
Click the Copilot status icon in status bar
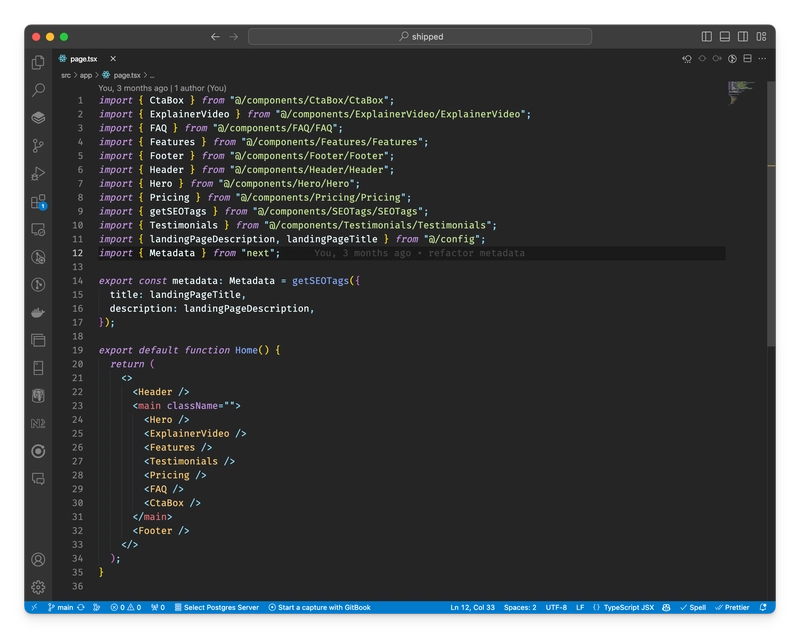[666, 607]
